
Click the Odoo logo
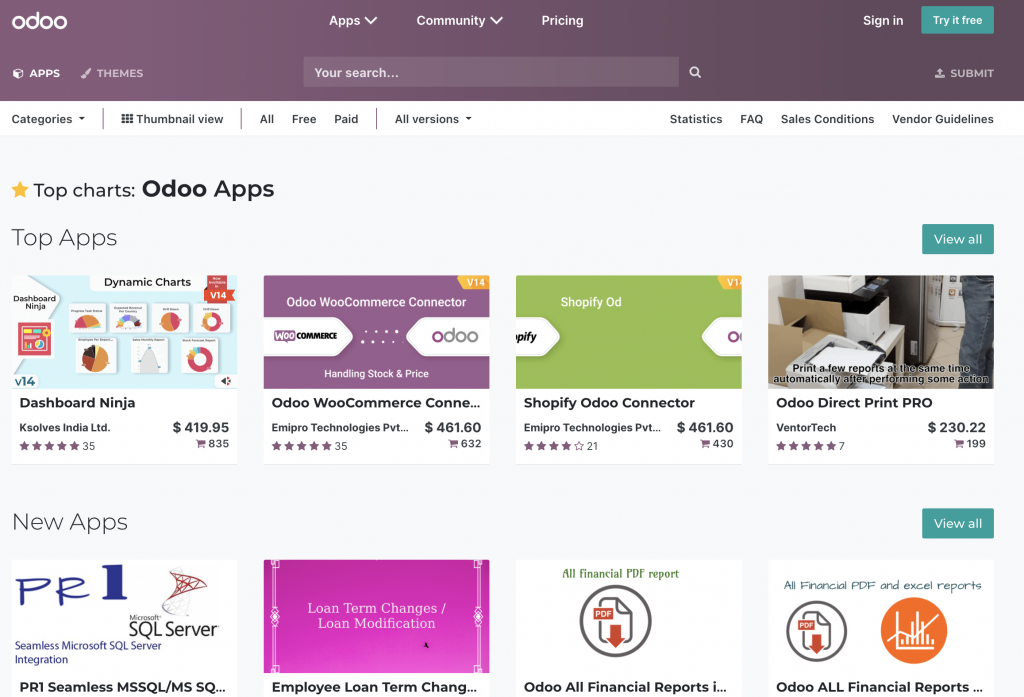click(x=39, y=21)
